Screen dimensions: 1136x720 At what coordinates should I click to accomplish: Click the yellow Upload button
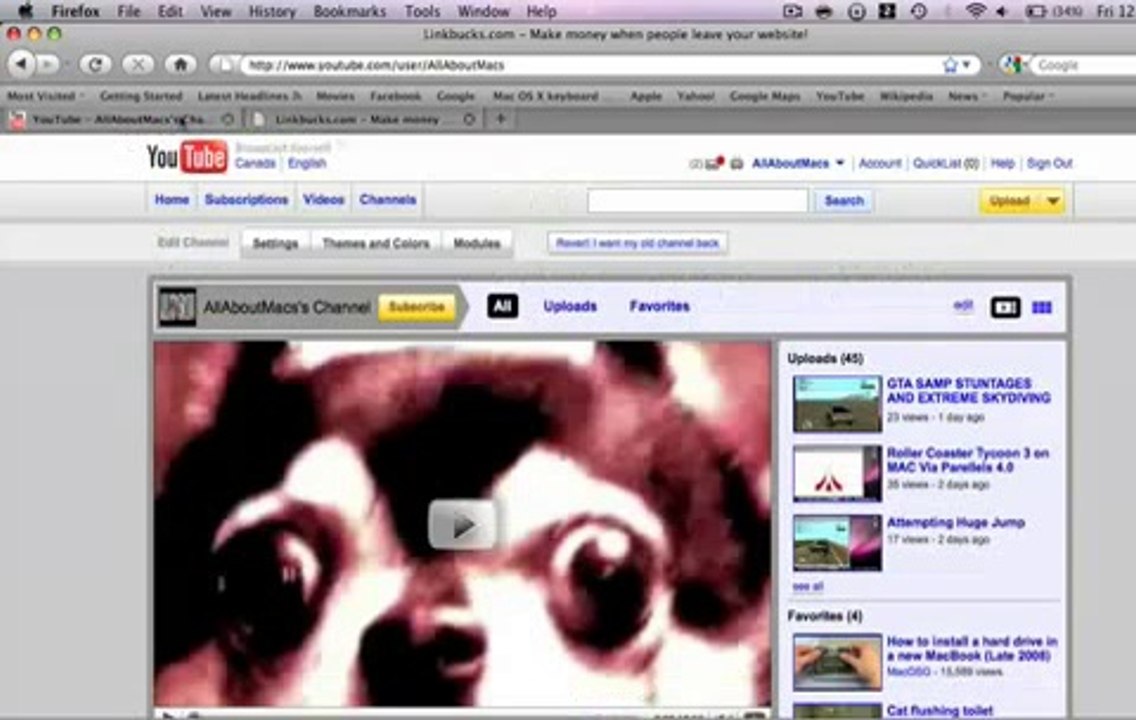pos(1010,201)
